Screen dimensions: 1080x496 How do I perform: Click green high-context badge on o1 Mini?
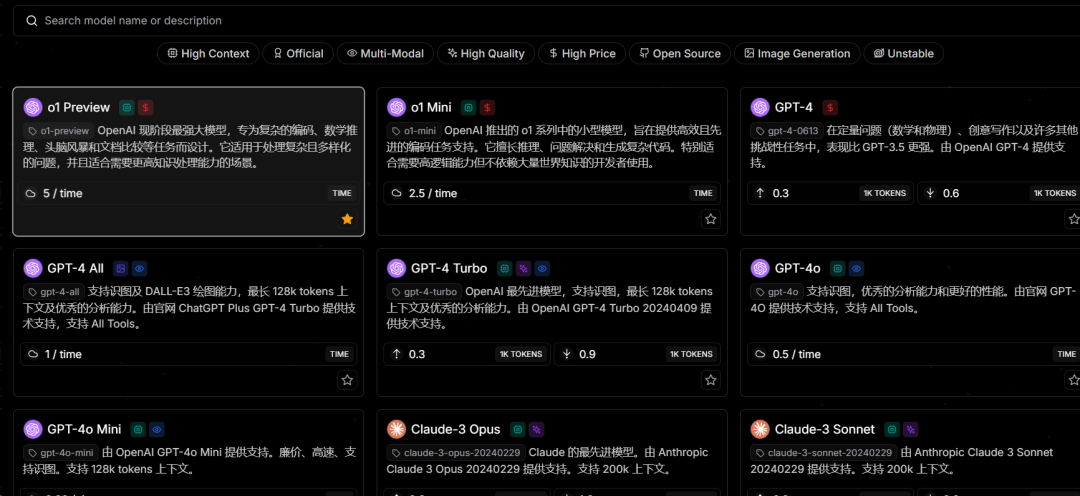coord(468,107)
